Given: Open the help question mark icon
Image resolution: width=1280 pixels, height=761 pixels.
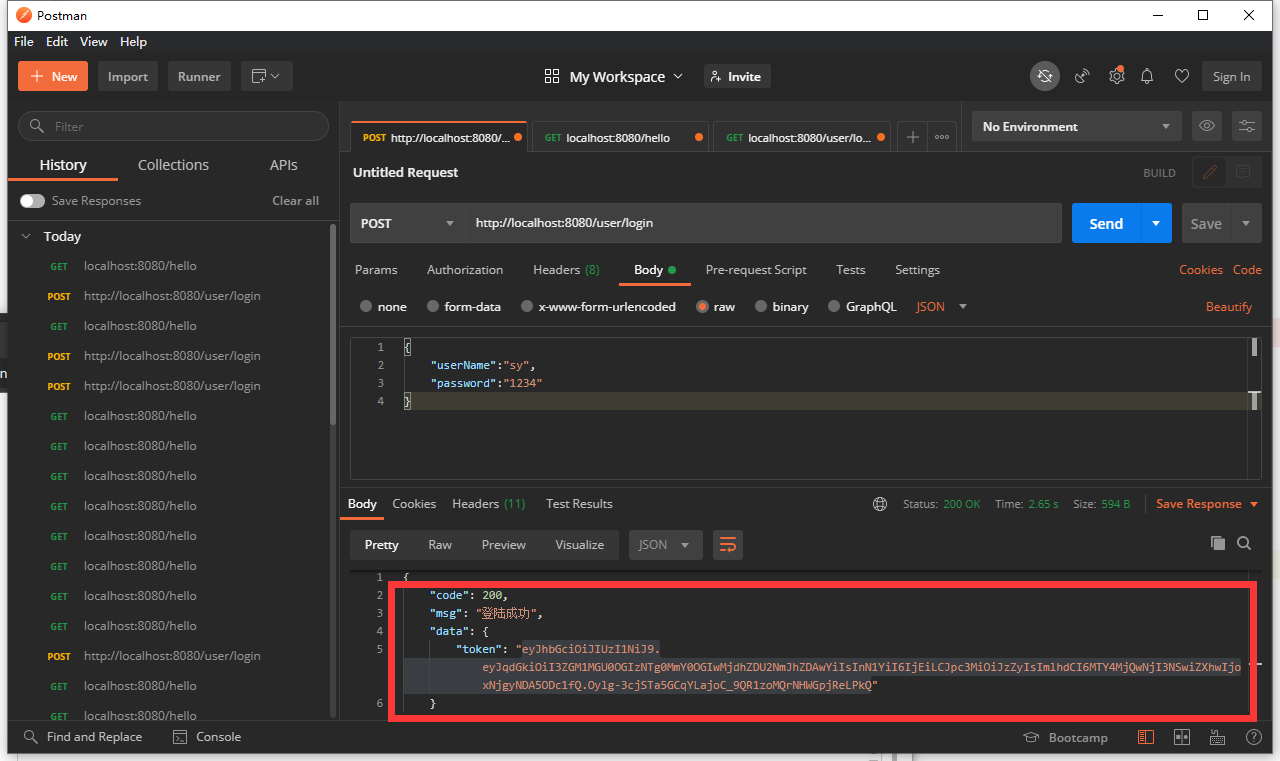Looking at the screenshot, I should (x=1253, y=737).
